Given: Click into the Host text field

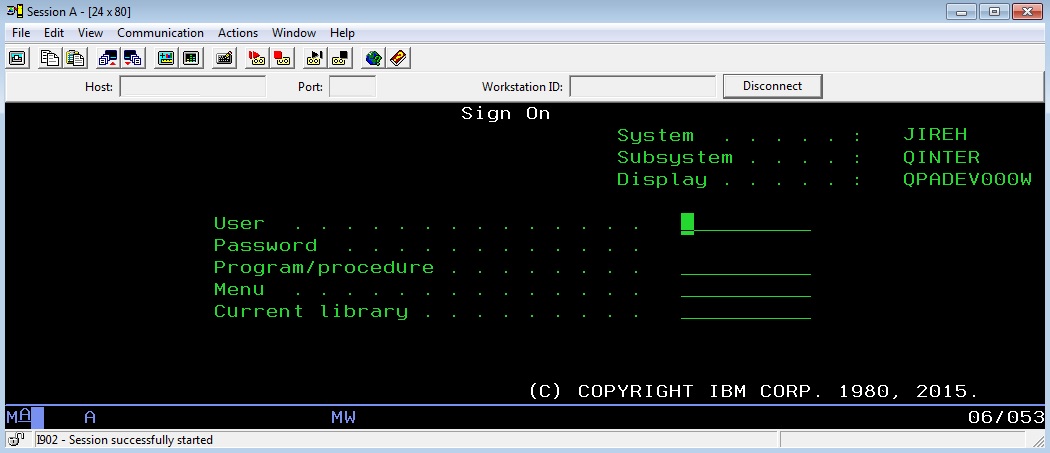Looking at the screenshot, I should (x=192, y=87).
